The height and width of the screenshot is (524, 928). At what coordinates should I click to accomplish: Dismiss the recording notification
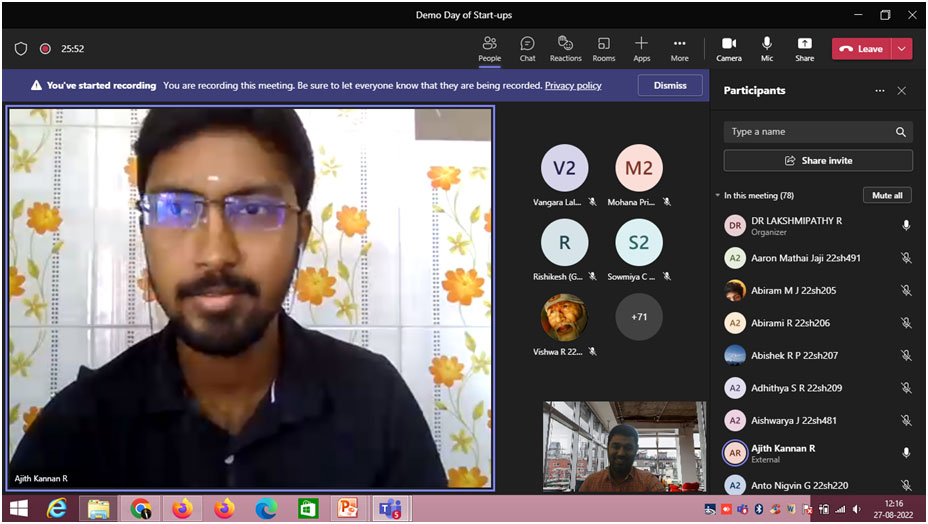pos(670,86)
